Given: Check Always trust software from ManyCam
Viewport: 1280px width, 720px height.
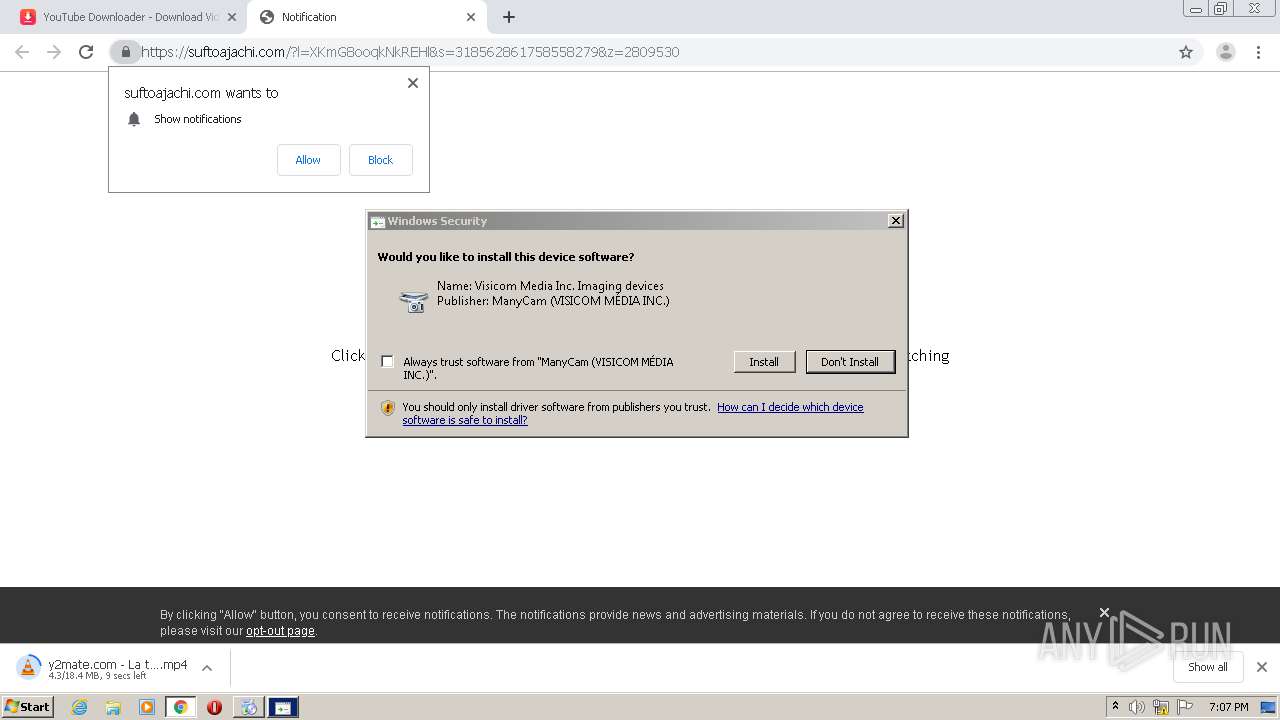Looking at the screenshot, I should coord(388,362).
